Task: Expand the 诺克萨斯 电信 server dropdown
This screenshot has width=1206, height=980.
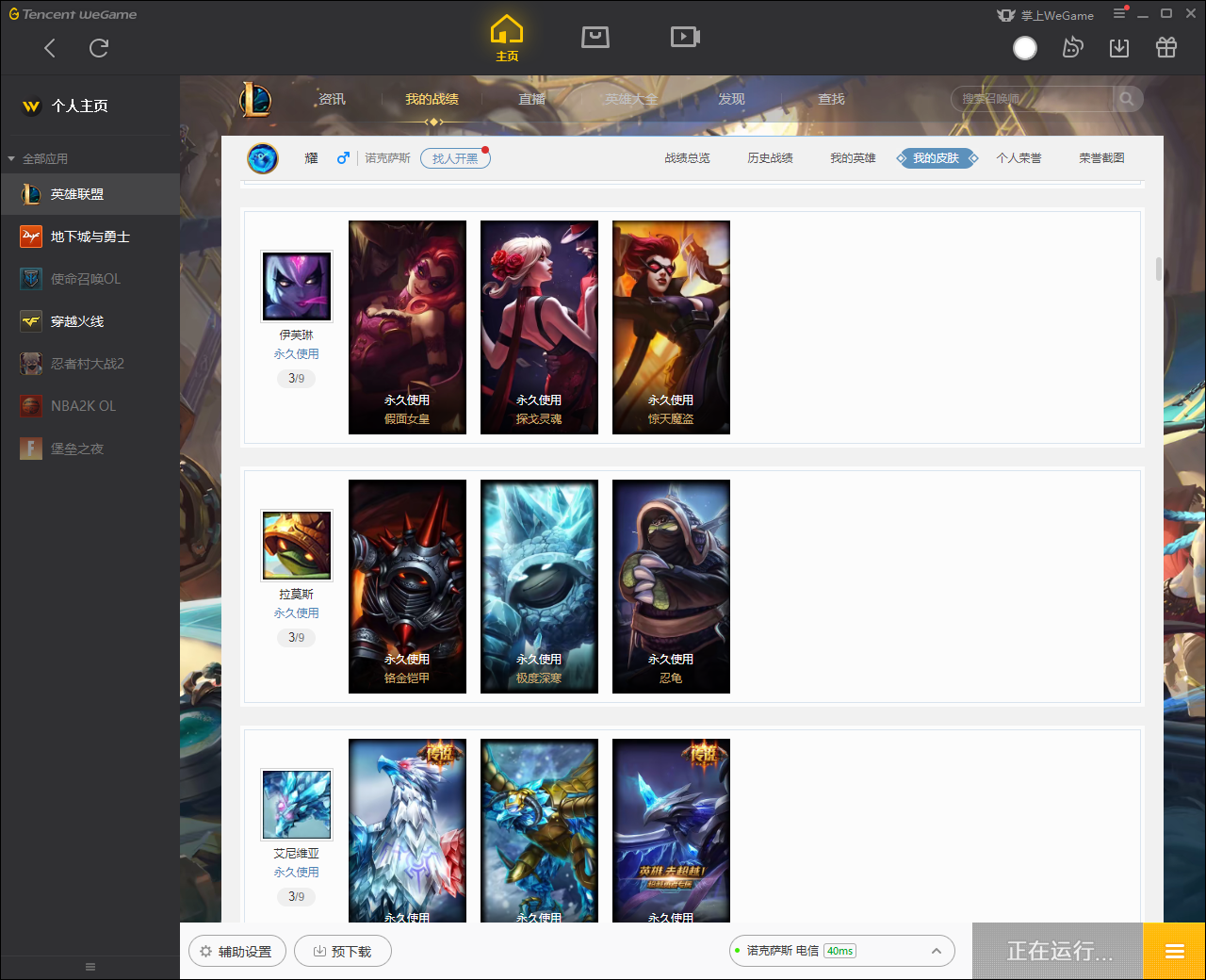Action: pos(842,951)
